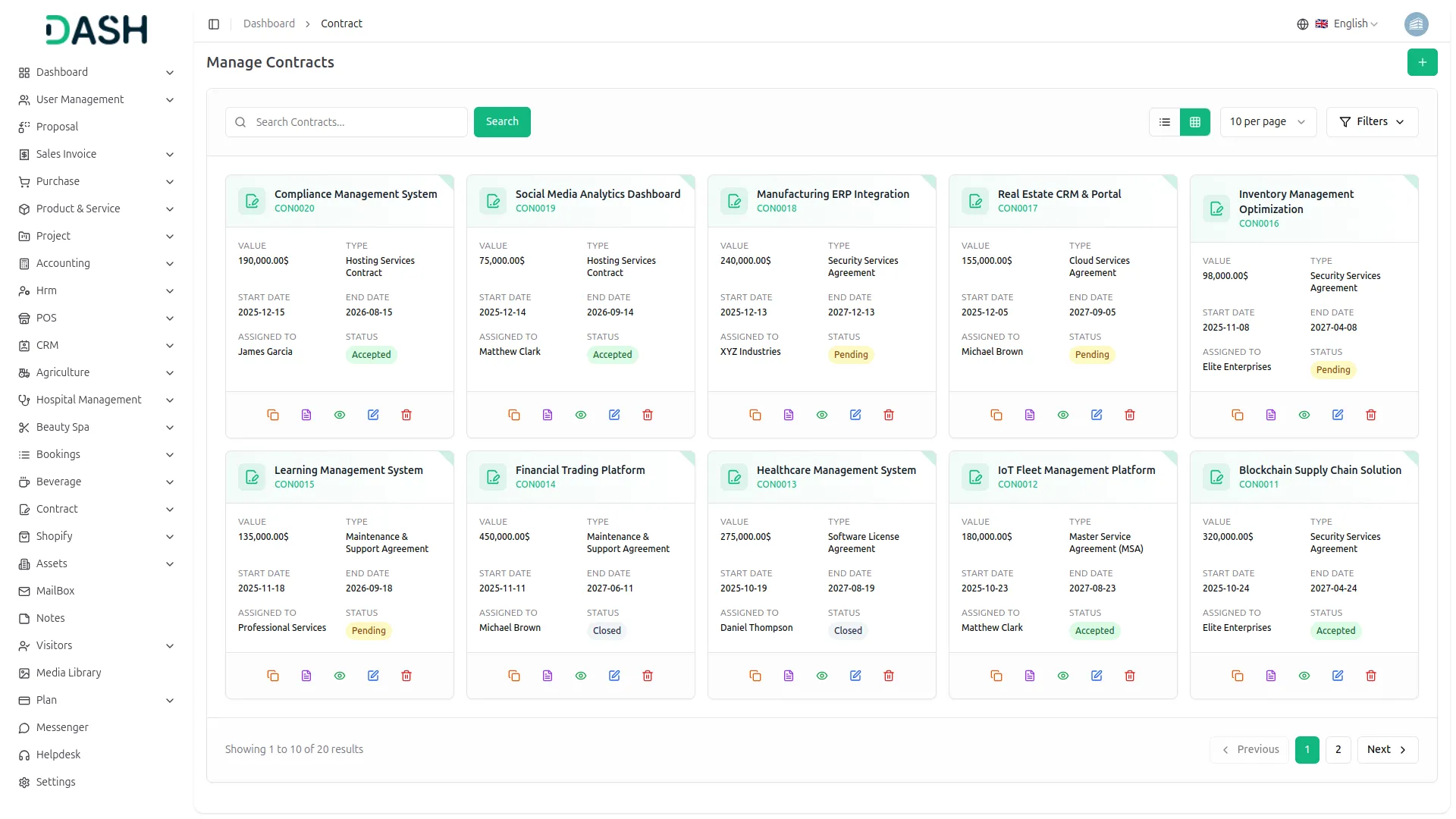The width and height of the screenshot is (1456, 819).
Task: Click the Accepted status badge on IoT Fleet card
Action: (x=1094, y=631)
